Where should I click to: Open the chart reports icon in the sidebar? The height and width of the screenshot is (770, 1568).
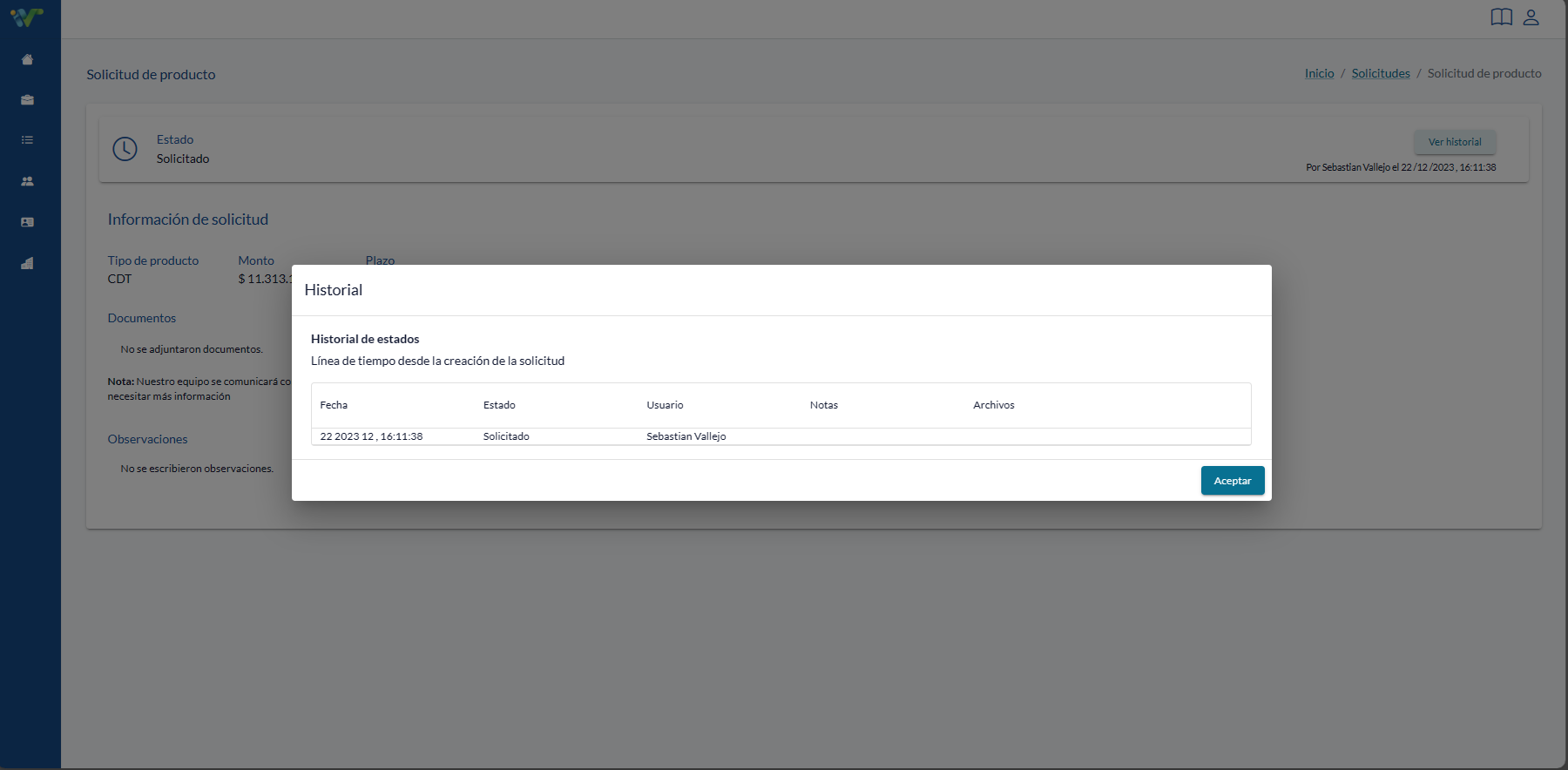click(x=27, y=263)
